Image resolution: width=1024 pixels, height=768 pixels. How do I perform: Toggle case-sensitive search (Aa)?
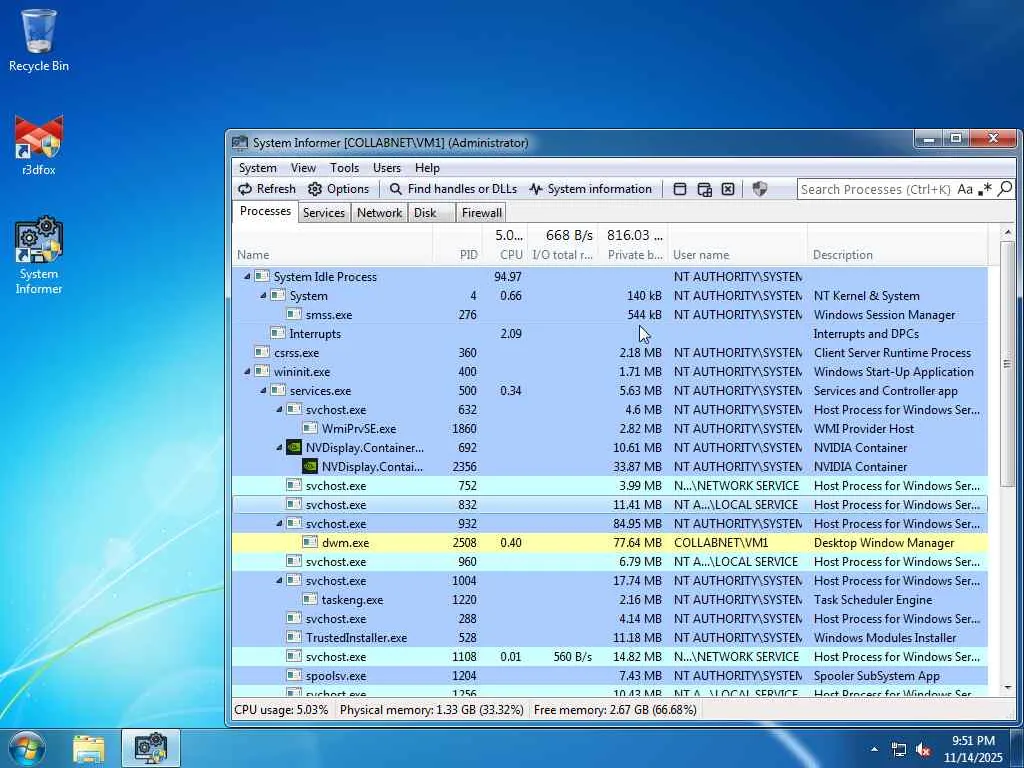[x=965, y=189]
